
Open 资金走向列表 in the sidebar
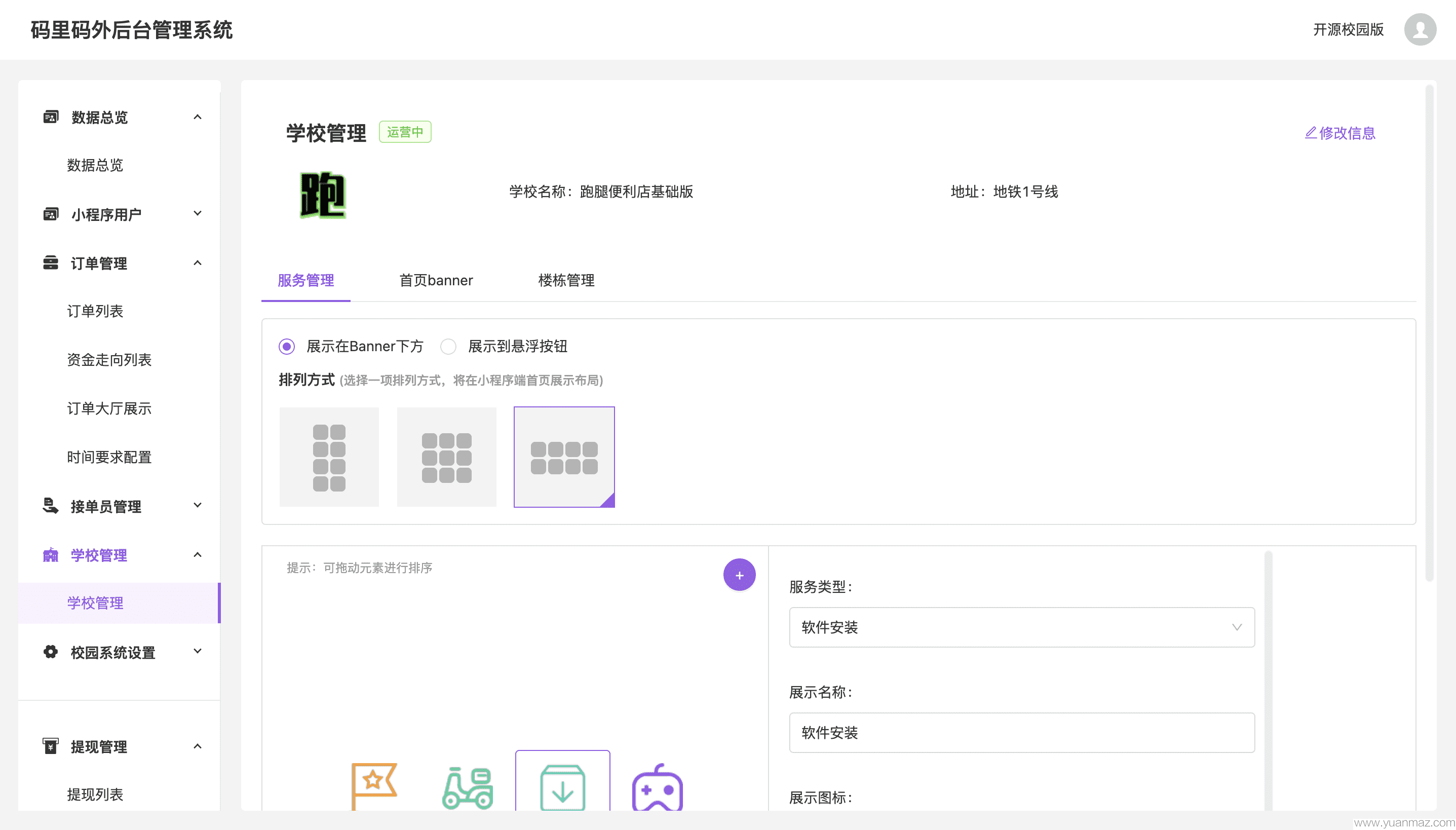[109, 360]
